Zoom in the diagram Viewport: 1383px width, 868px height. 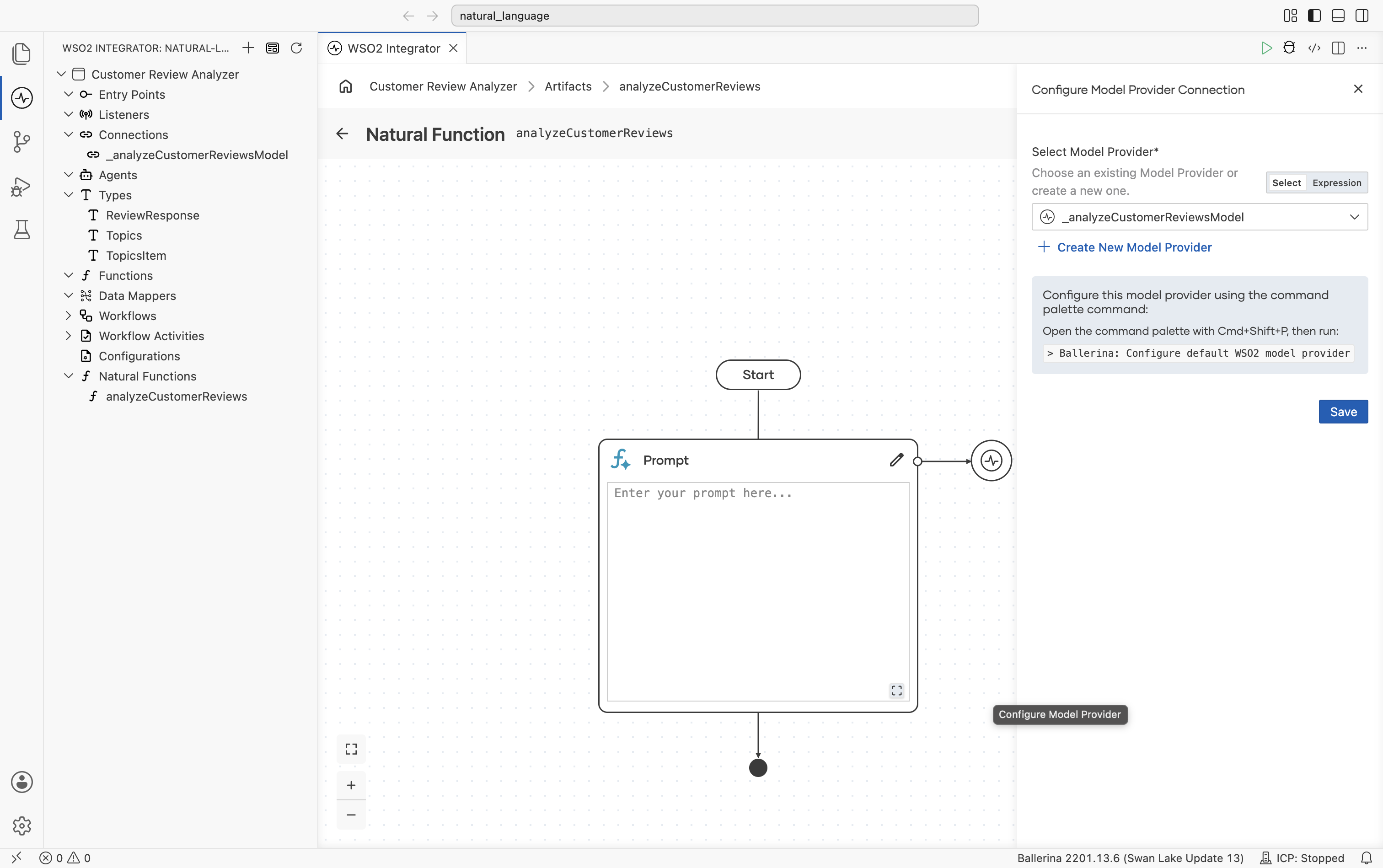point(351,785)
